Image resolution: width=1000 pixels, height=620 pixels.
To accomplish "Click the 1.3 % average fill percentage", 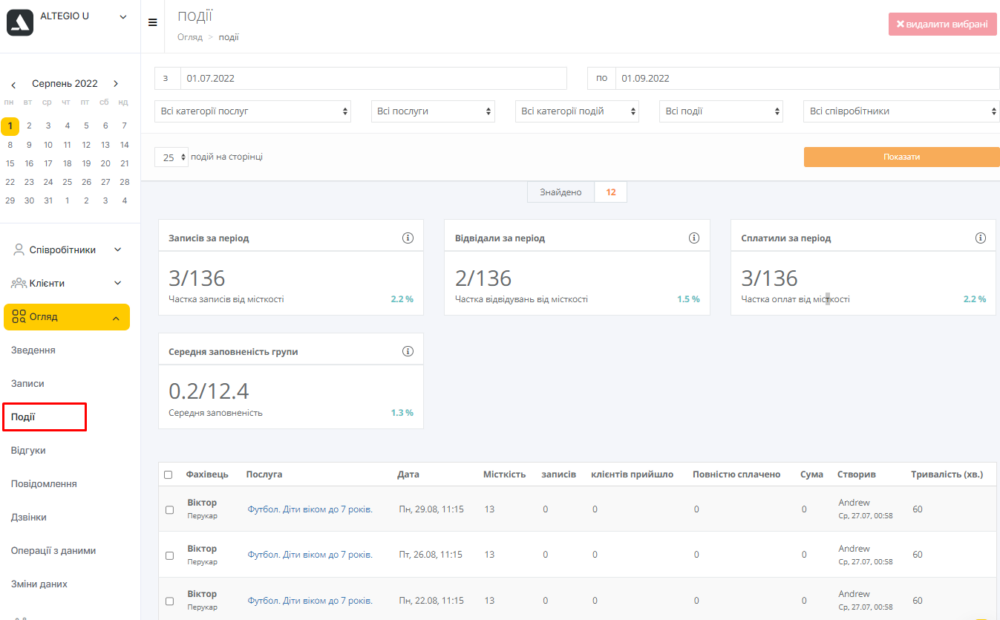I will 402,413.
